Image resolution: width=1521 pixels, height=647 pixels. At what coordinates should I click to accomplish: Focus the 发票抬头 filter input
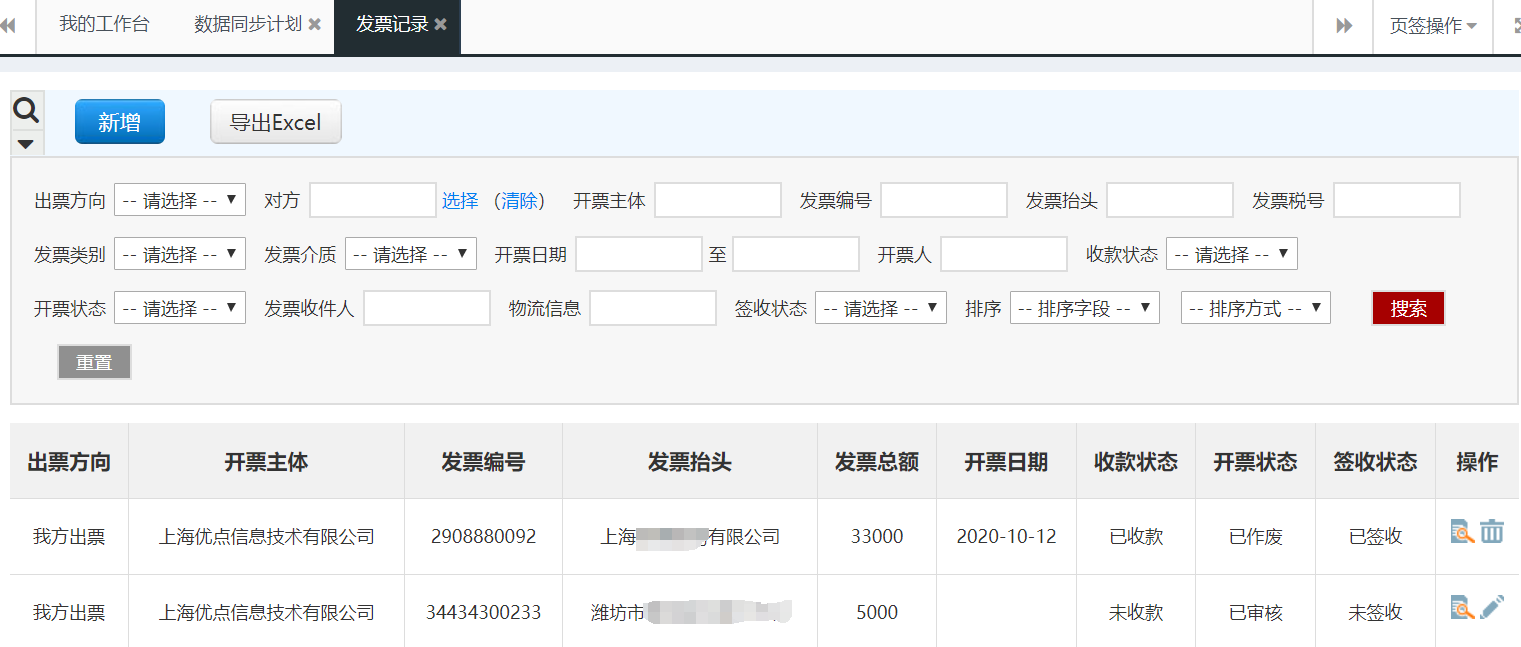pyautogui.click(x=1170, y=200)
